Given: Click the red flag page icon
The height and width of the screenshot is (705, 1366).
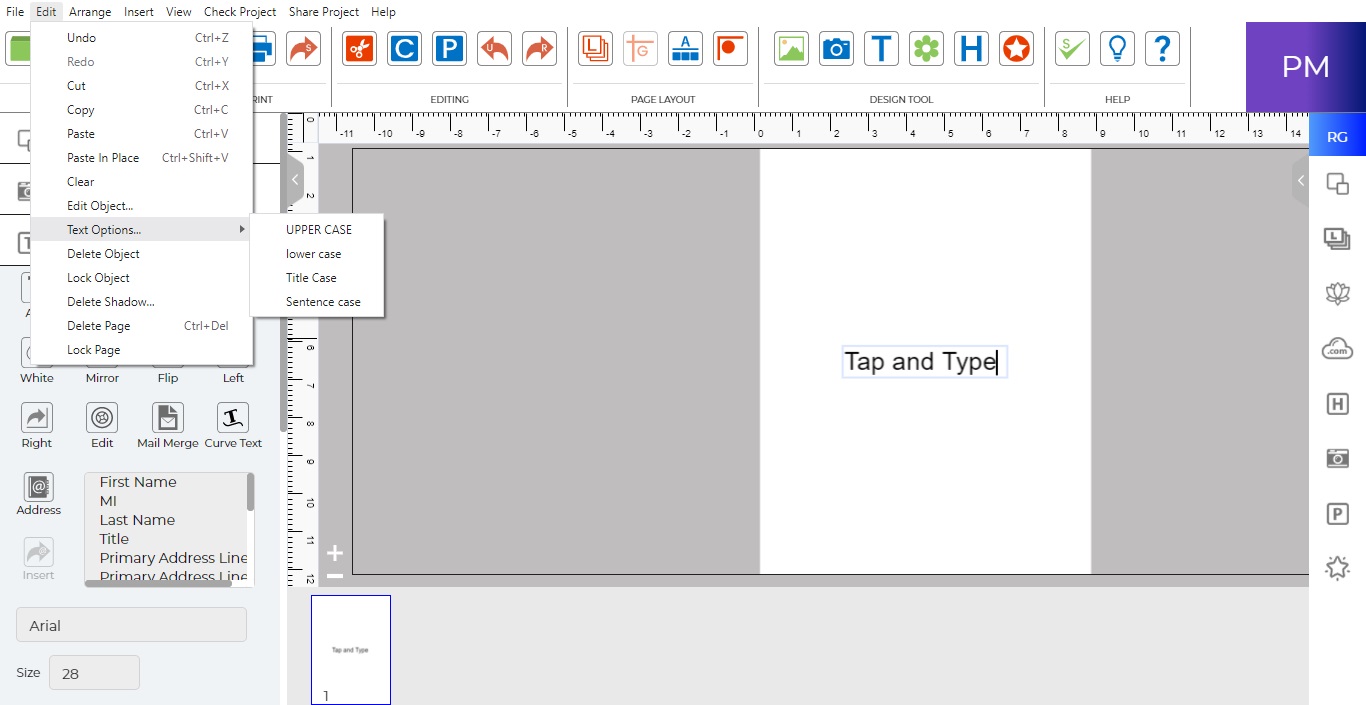Looking at the screenshot, I should (x=731, y=48).
